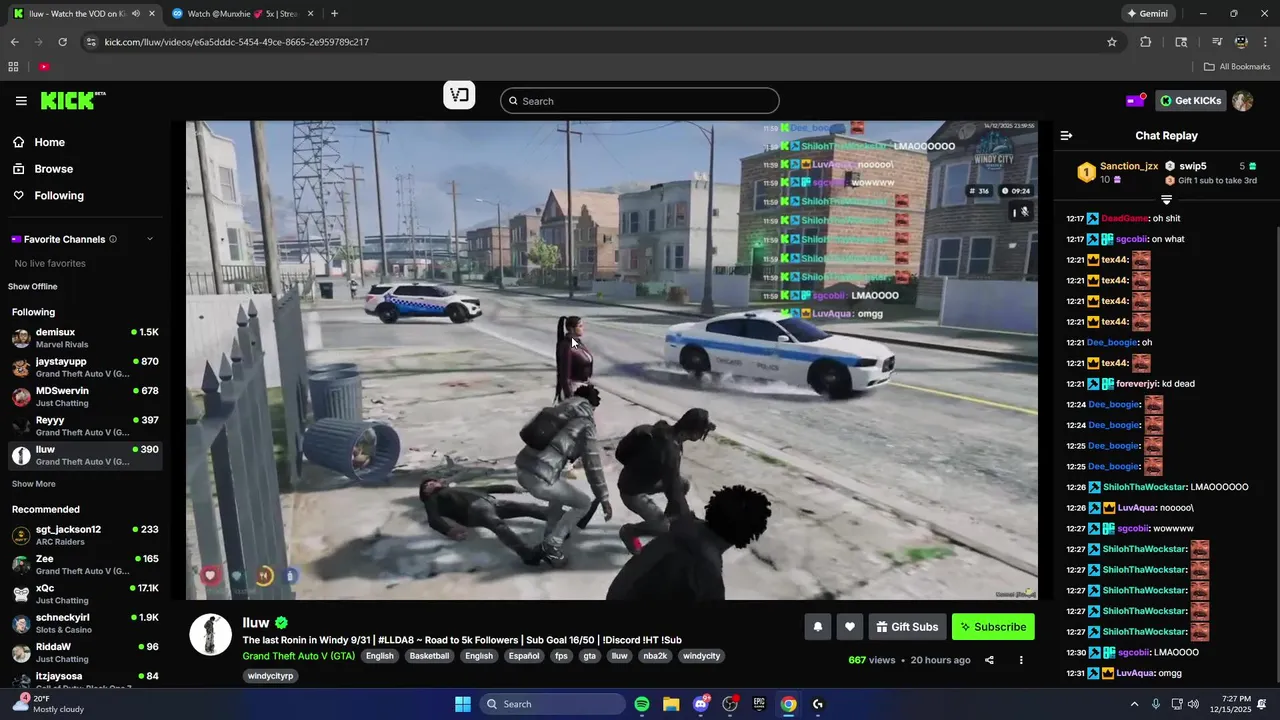The image size is (1280, 720).
Task: Open xQc in Recommended list
Action: point(85,594)
